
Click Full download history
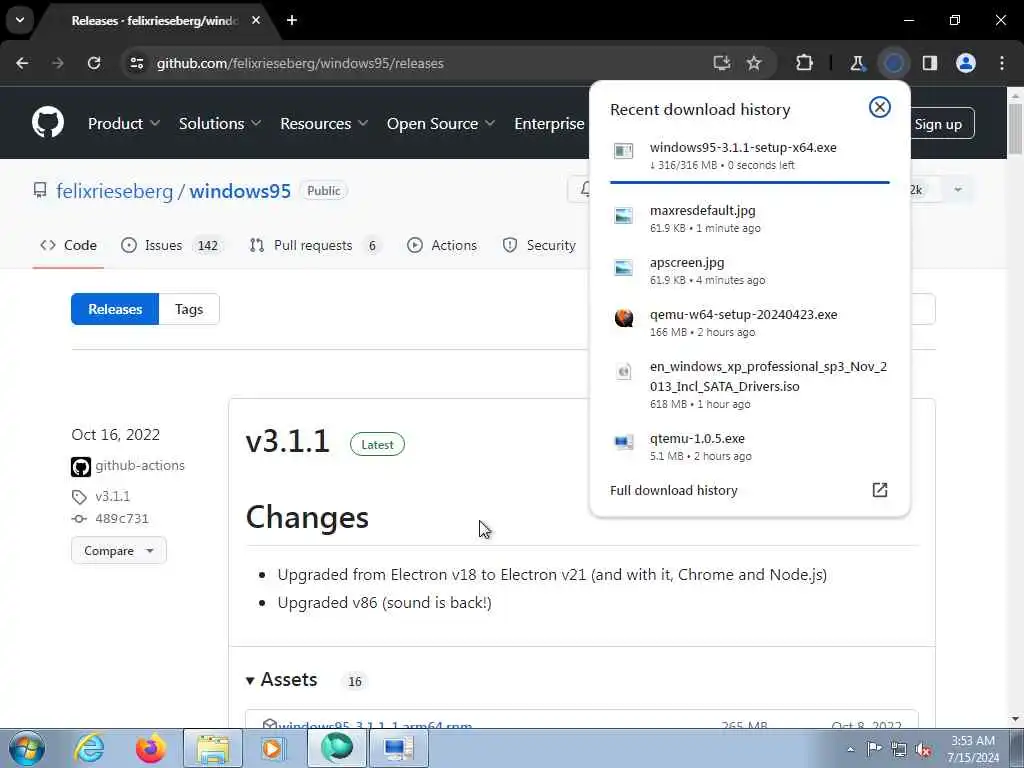pos(673,490)
